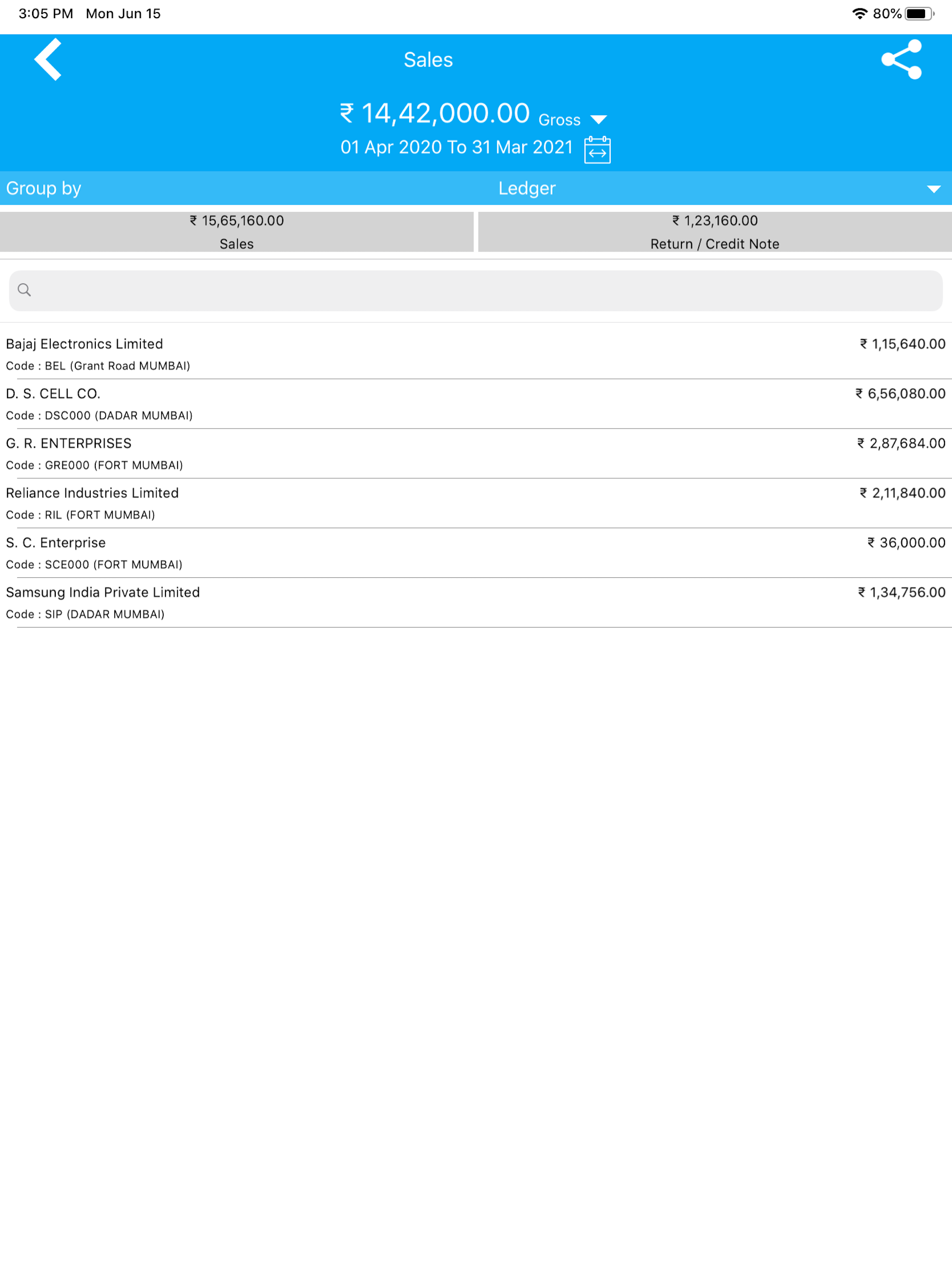
Task: Go back using the header arrow
Action: (48, 60)
